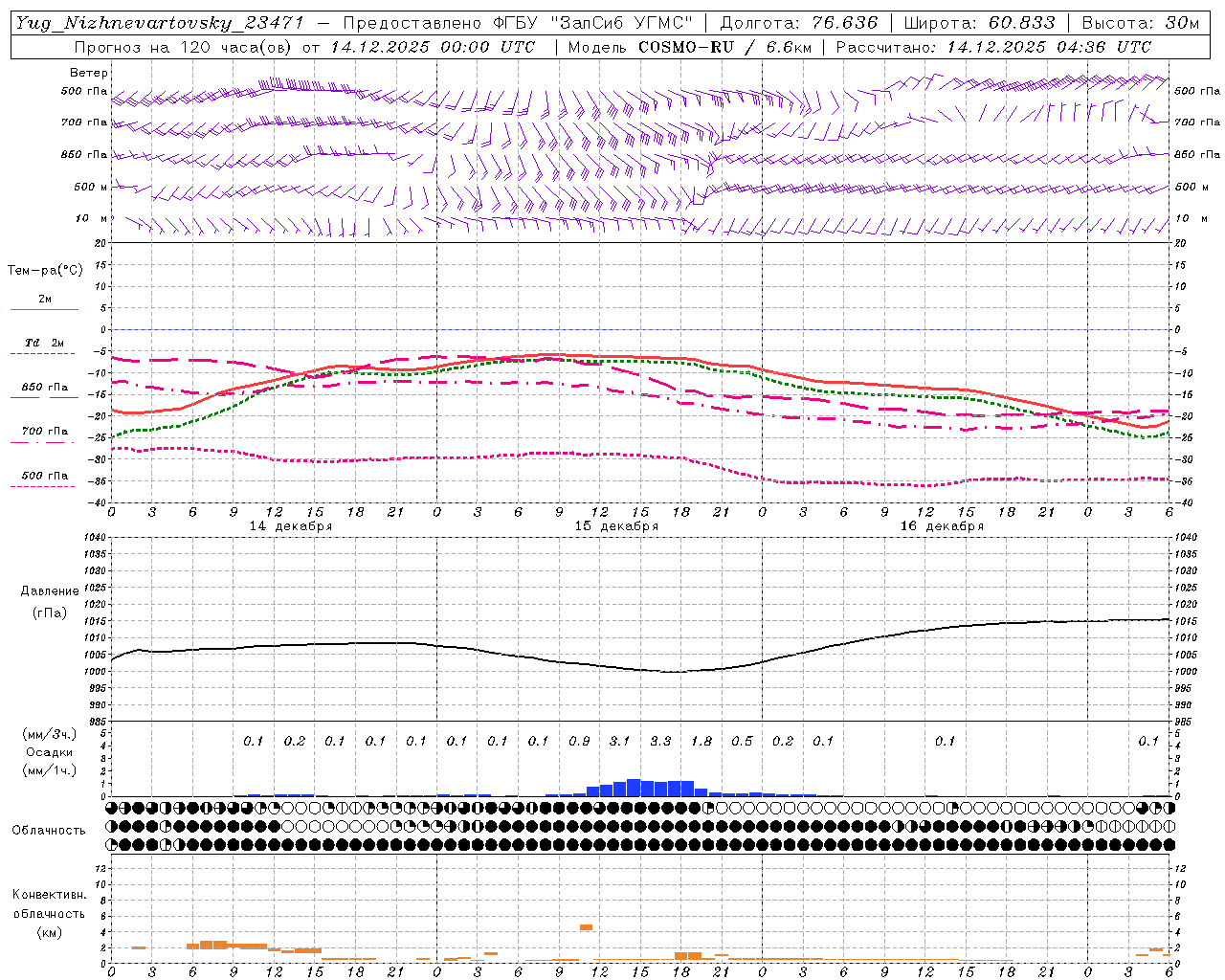
Task: Click the 'Ветер' wind panel label
Action: click(x=89, y=73)
